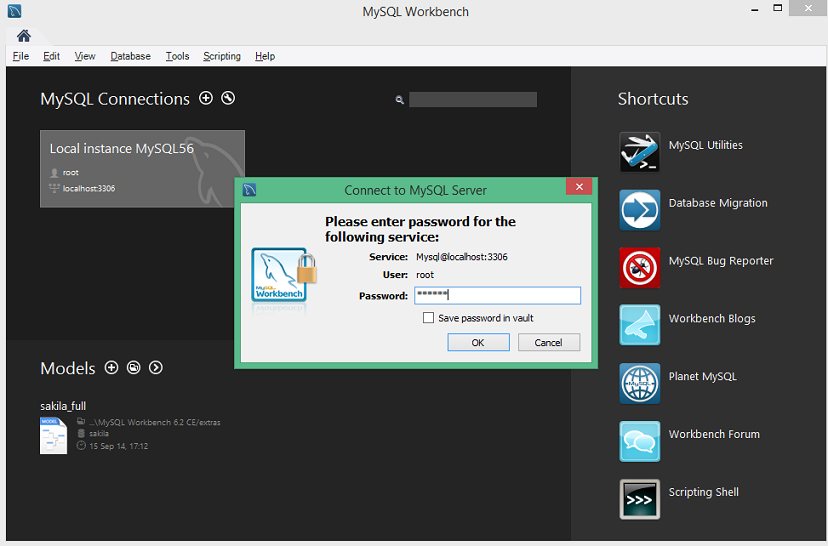Click the Scripting Shell label
The image size is (828, 546).
click(x=703, y=492)
